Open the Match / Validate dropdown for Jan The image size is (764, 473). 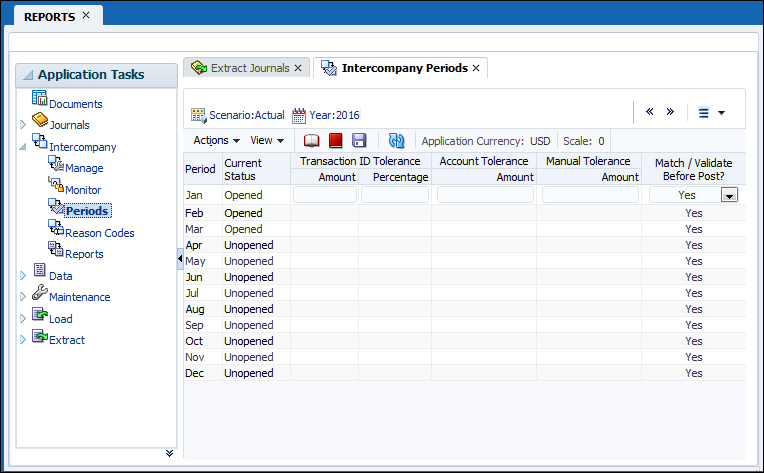tap(730, 196)
